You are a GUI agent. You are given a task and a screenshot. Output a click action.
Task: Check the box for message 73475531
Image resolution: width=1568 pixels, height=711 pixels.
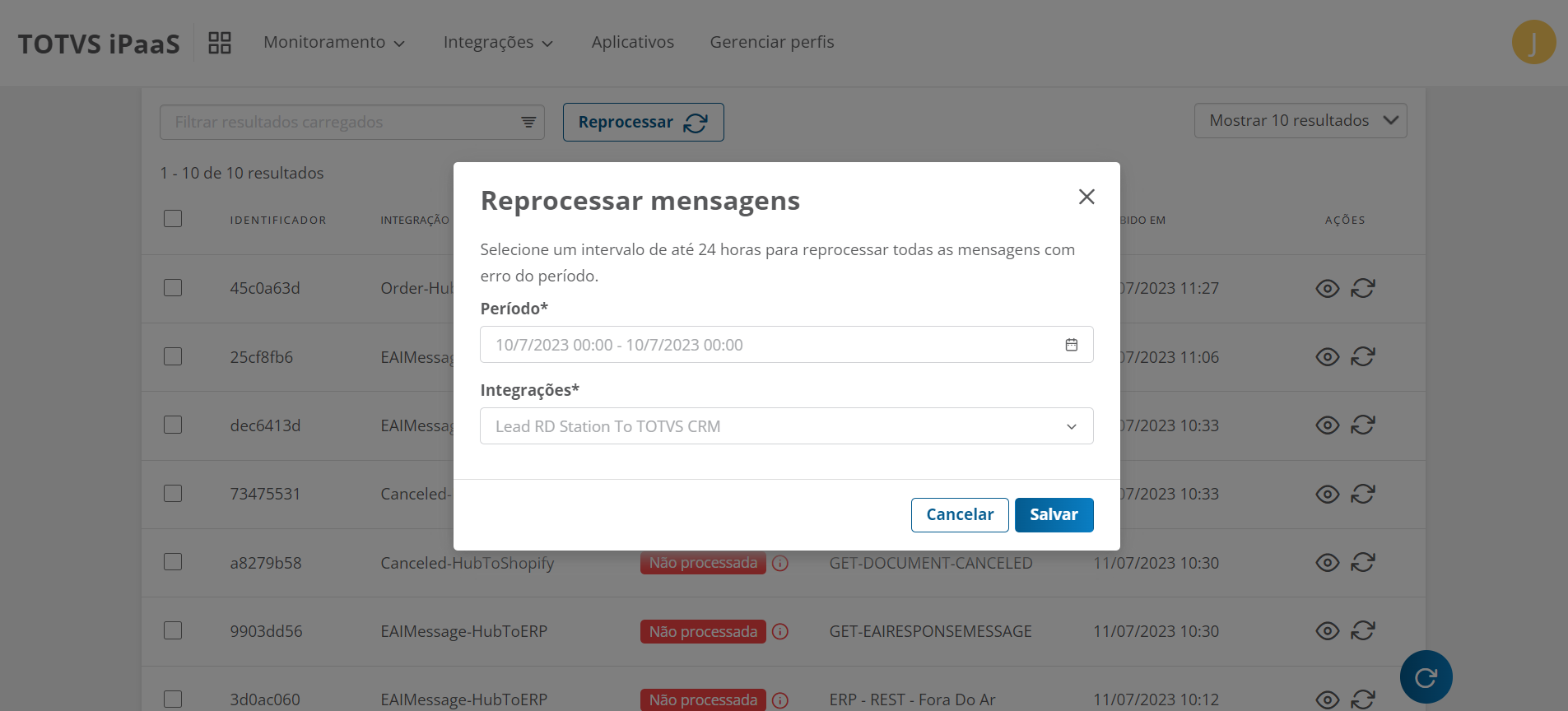click(173, 494)
